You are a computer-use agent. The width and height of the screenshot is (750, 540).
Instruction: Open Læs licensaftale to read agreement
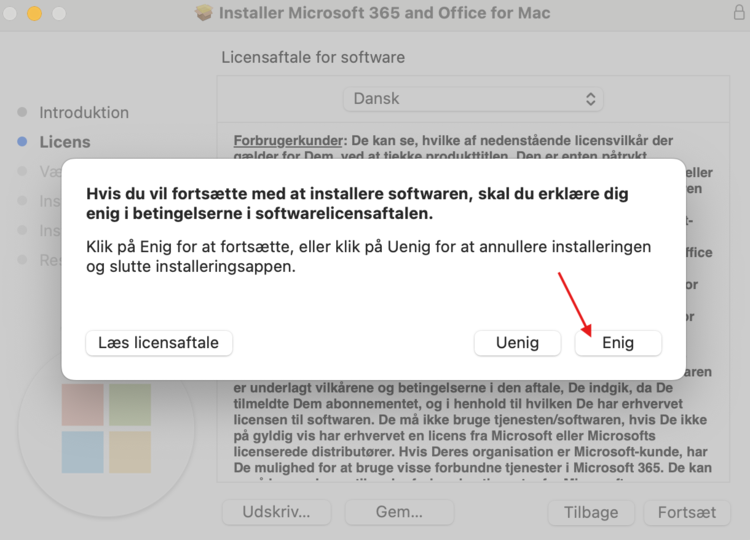(159, 342)
